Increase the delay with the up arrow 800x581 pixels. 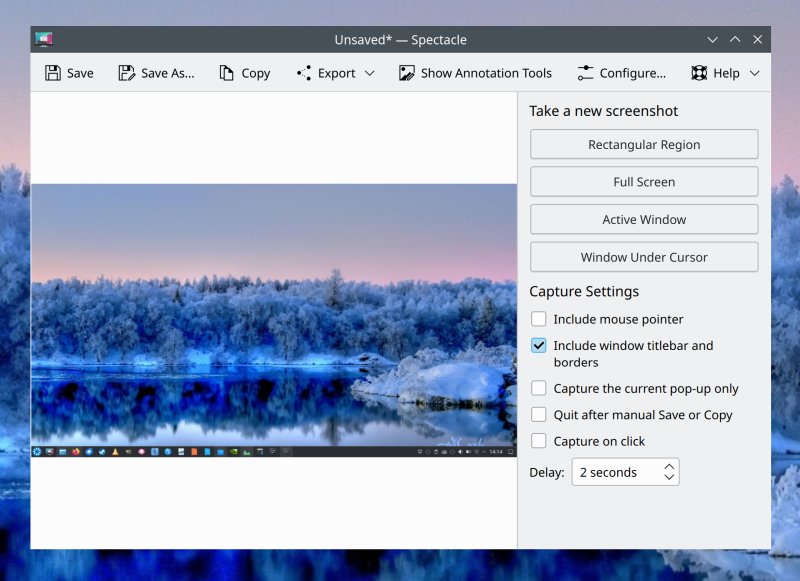pos(669,466)
